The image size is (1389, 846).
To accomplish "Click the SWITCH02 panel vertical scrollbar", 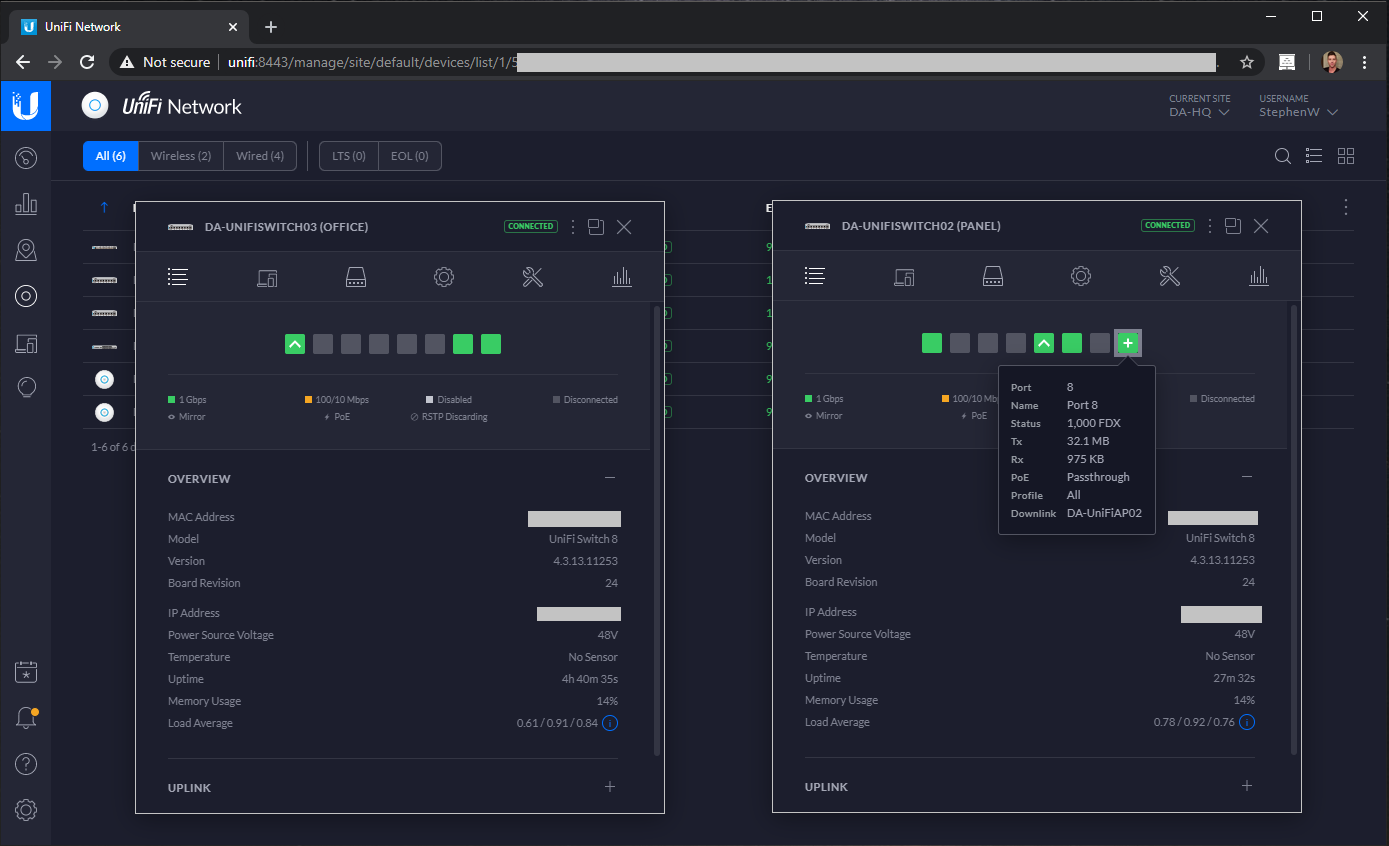I will coord(1293,530).
